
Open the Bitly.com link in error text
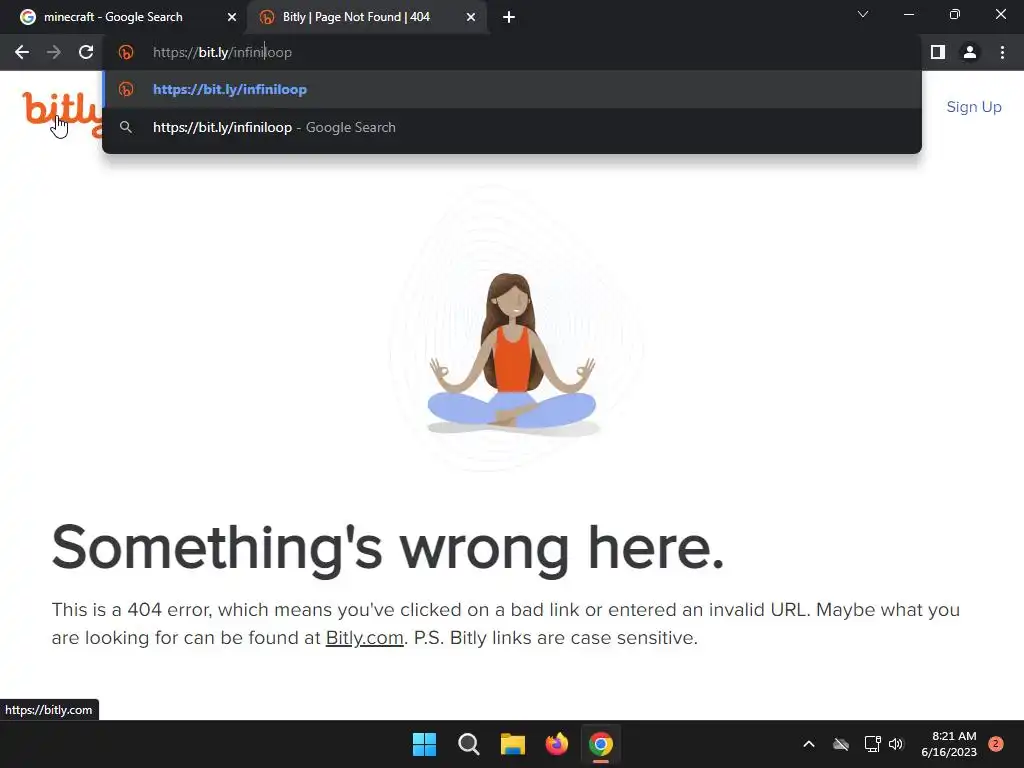click(x=364, y=638)
